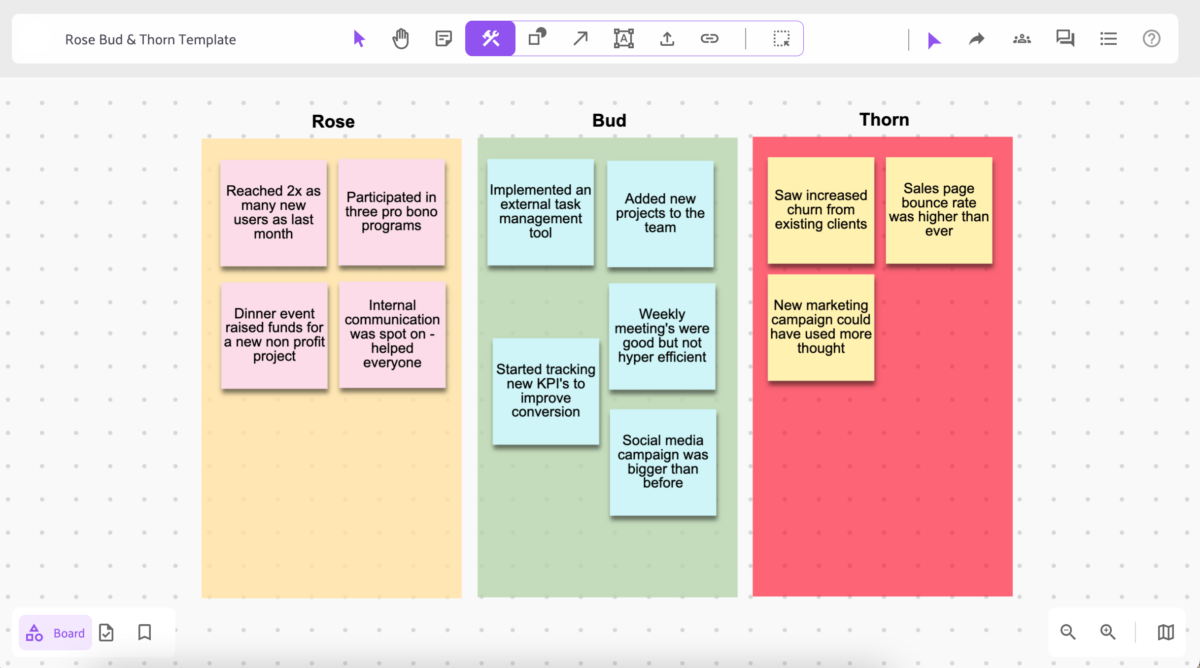Click the Bookmark icon near Board
1200x668 pixels.
[144, 632]
